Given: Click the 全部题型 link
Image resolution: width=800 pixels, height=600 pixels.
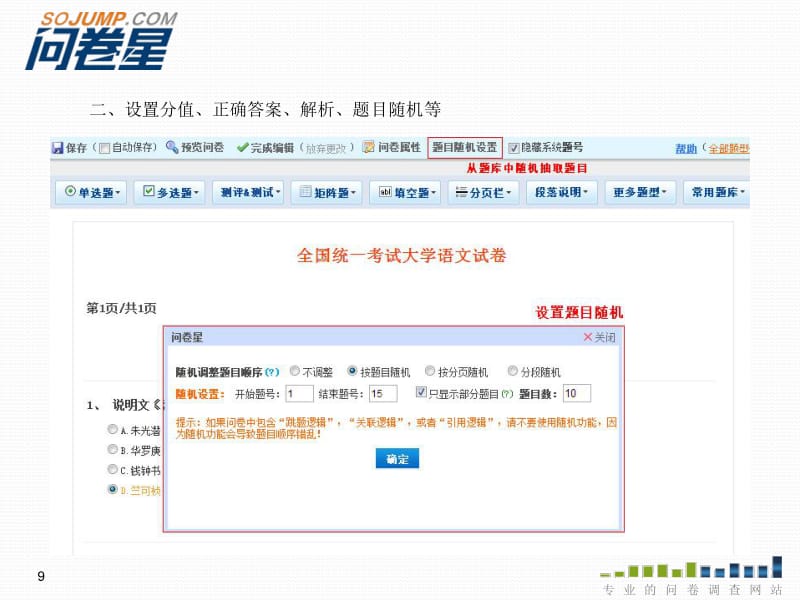Looking at the screenshot, I should 729,148.
